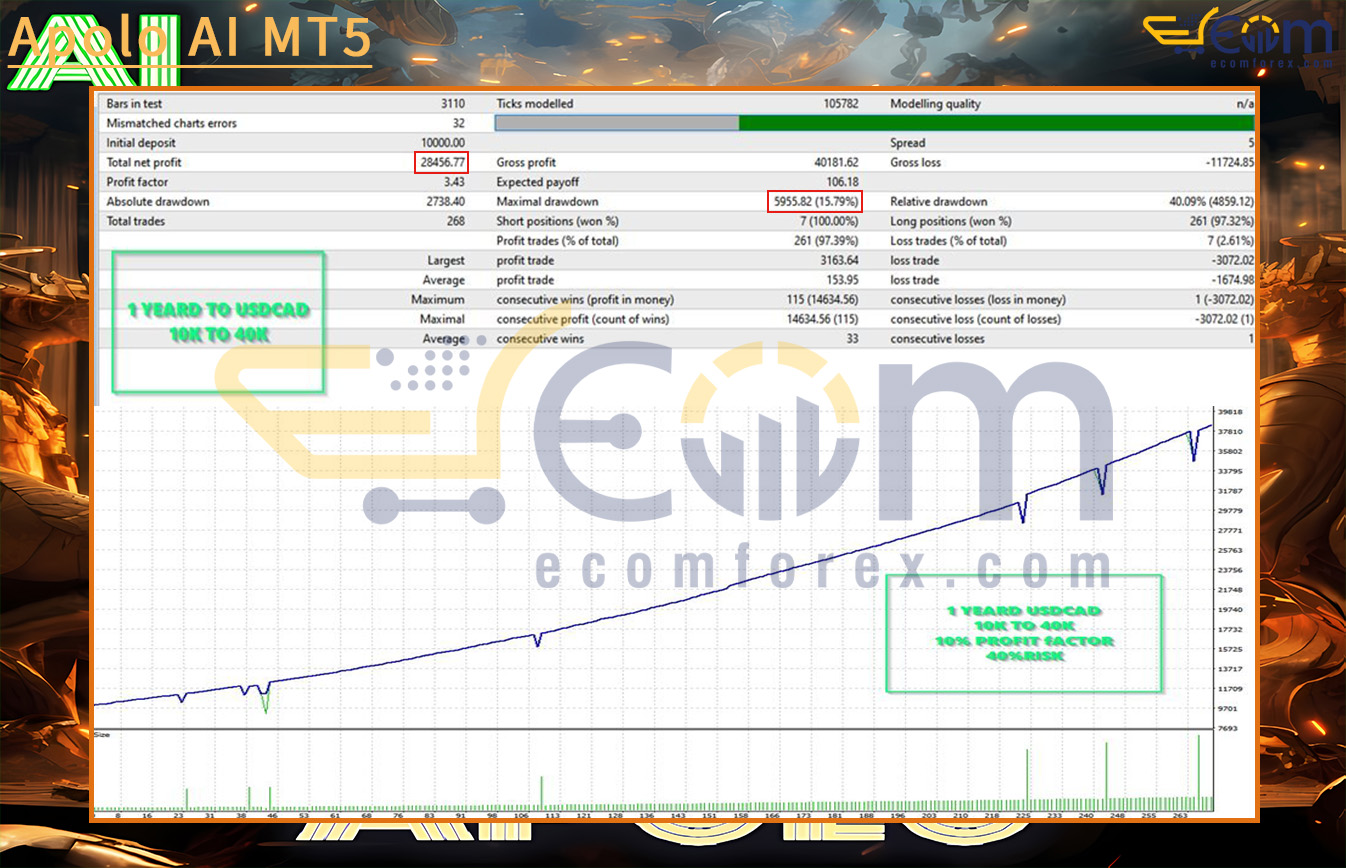Click the Total trades value 268
Viewport: 1346px width, 868px height.
pyautogui.click(x=454, y=221)
